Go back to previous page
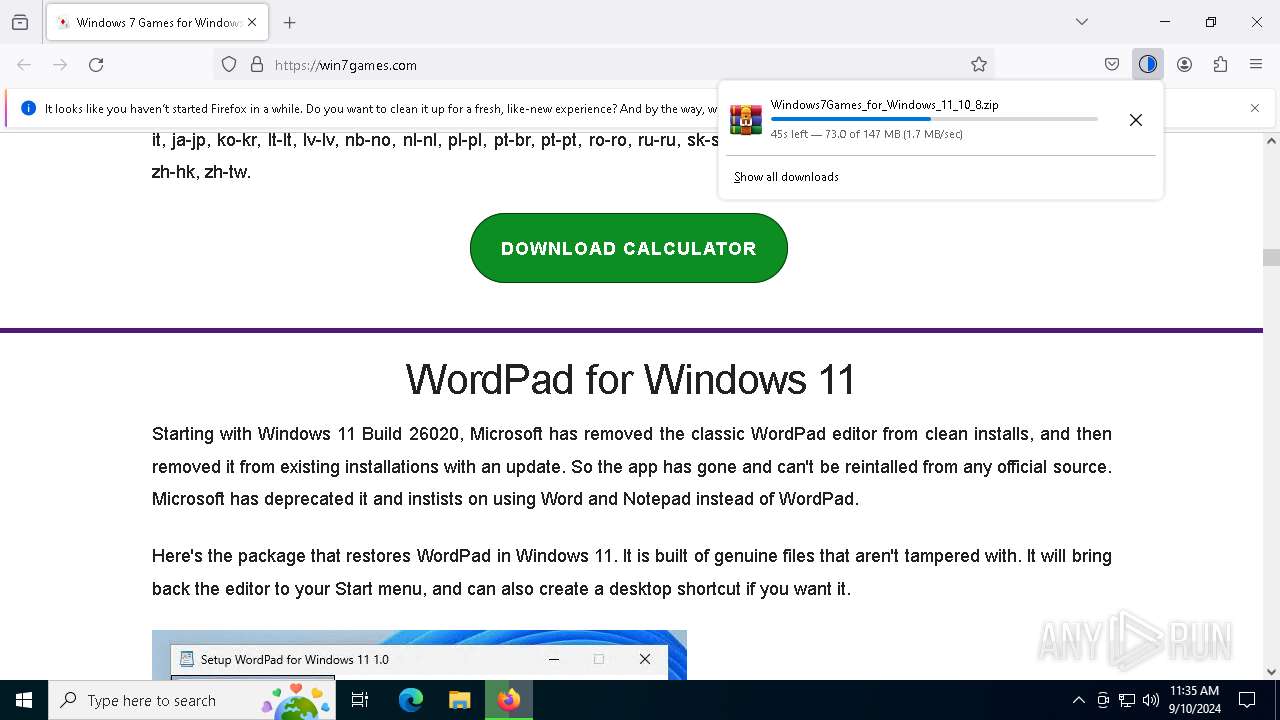 [x=24, y=64]
